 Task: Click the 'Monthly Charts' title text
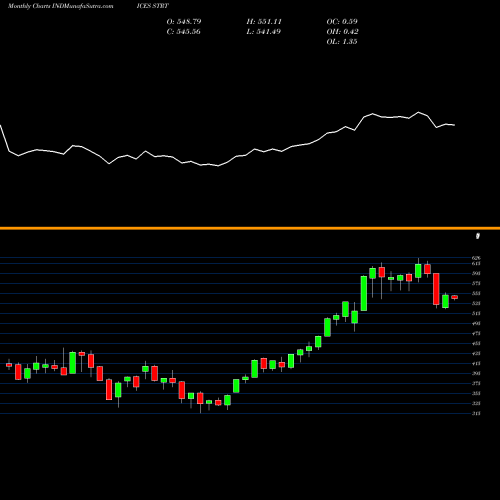tap(29, 6)
